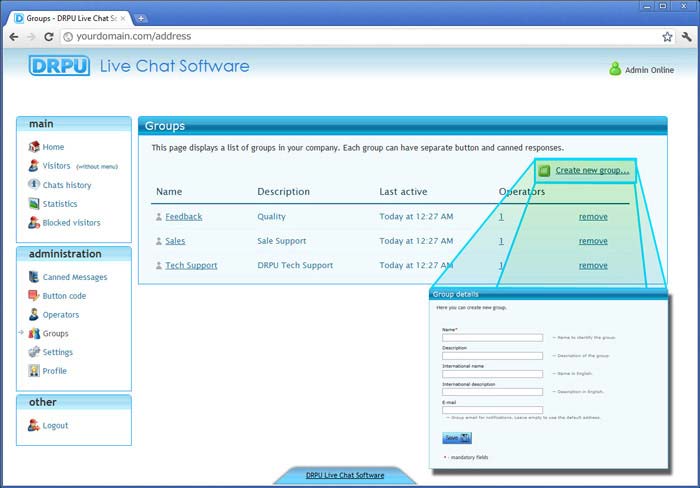Open Operators administration page

61,315
